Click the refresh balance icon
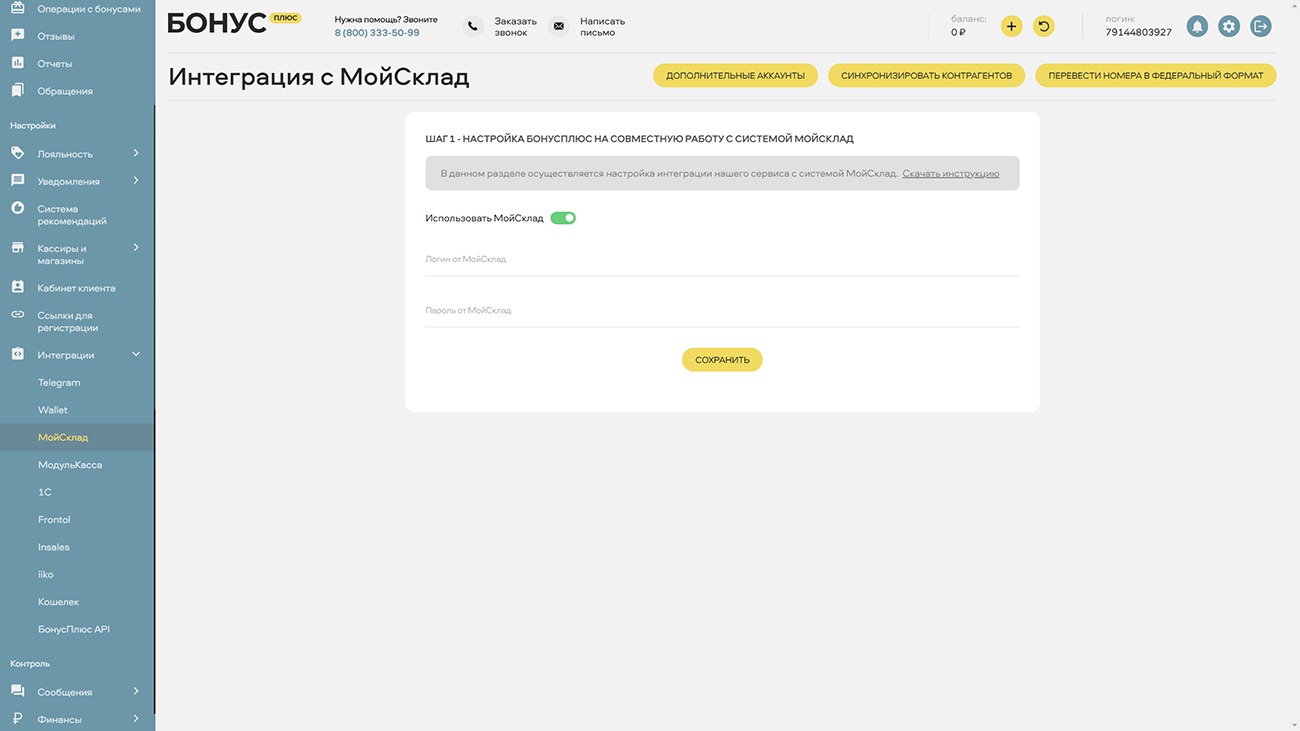Viewport: 1300px width, 731px height. tap(1043, 27)
